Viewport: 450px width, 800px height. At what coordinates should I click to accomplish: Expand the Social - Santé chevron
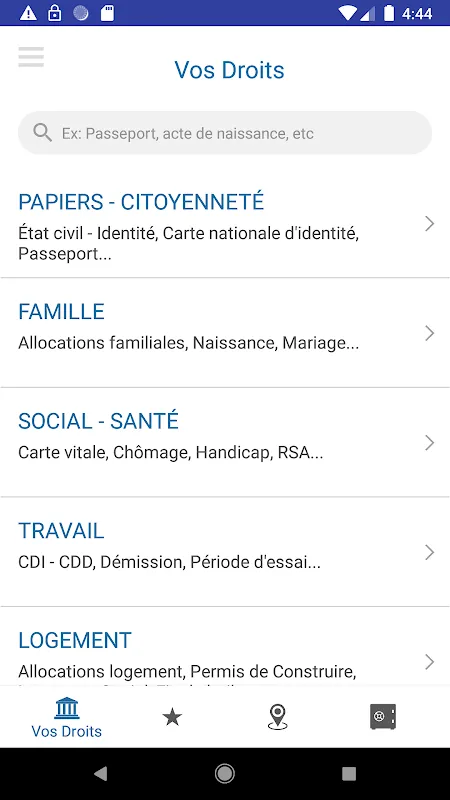coord(430,443)
